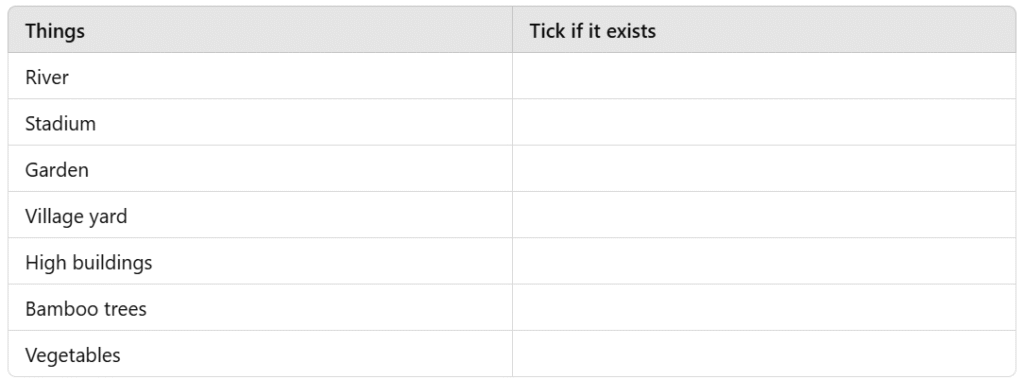Select the 'River' label cell
Viewport: 1024px width, 380px height.
click(x=260, y=76)
